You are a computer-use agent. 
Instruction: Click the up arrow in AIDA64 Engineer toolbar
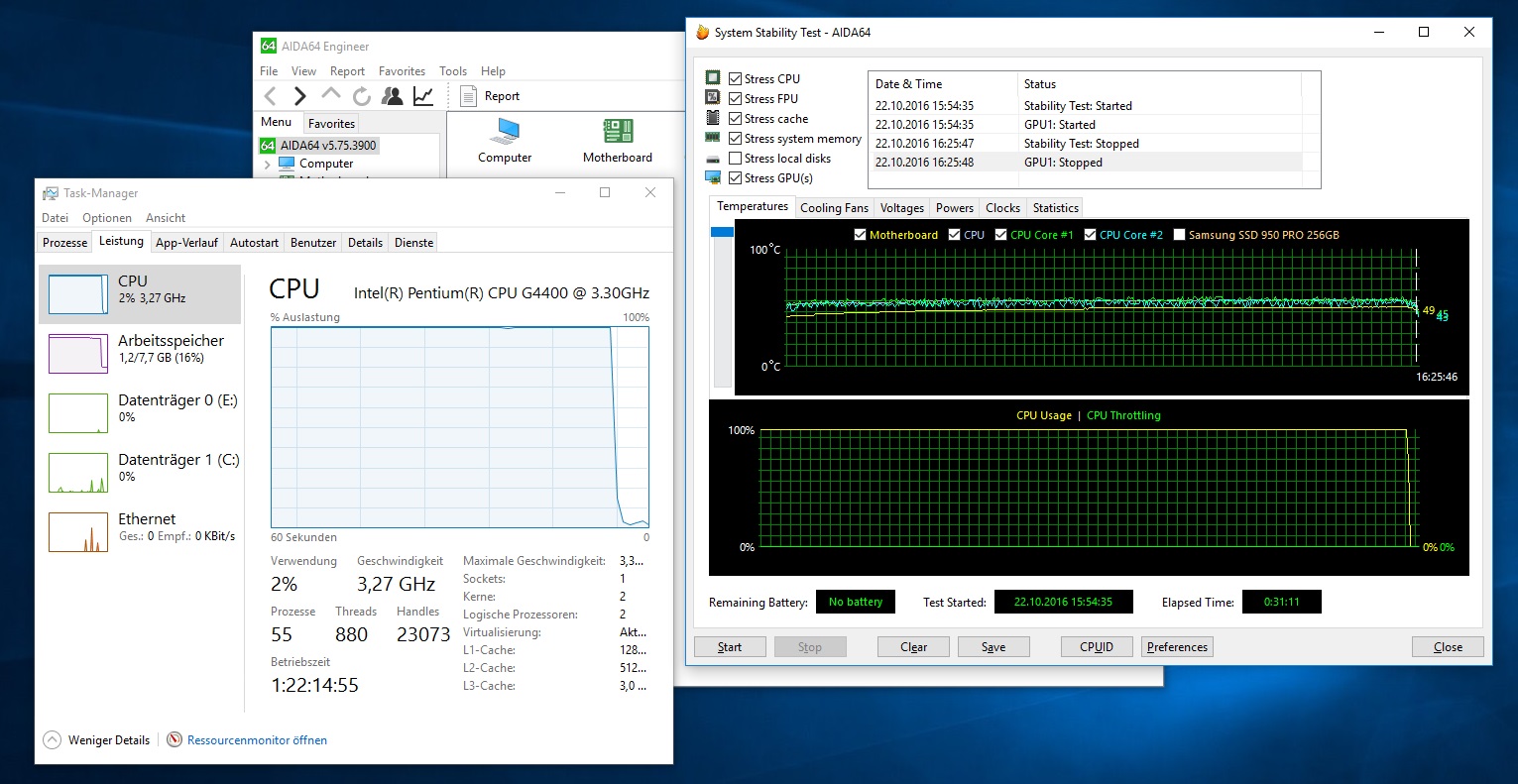(x=331, y=94)
